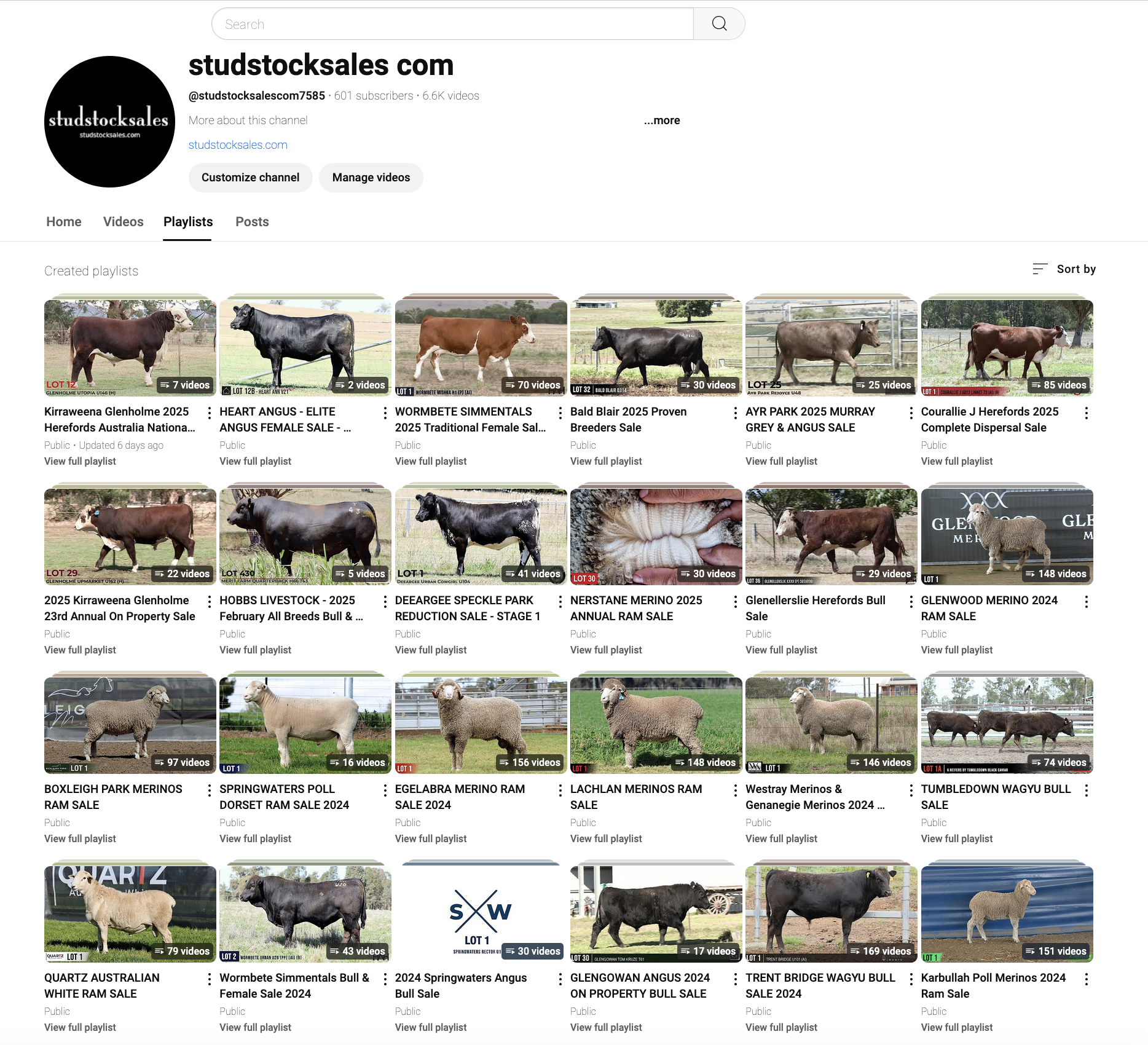Expand channel description with ...more
The width and height of the screenshot is (1148, 1045).
click(x=662, y=120)
